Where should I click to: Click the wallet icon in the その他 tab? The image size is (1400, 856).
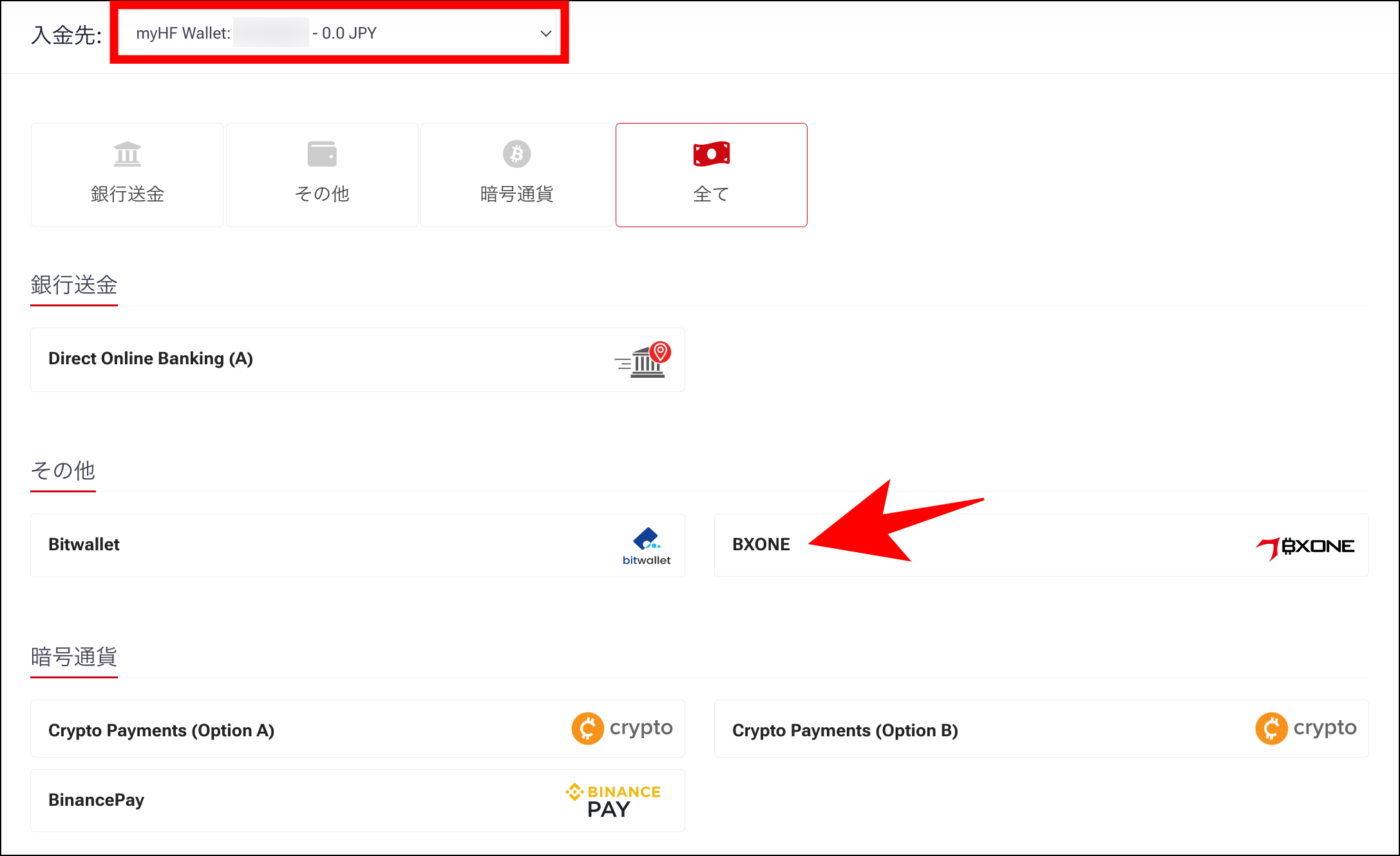322,154
